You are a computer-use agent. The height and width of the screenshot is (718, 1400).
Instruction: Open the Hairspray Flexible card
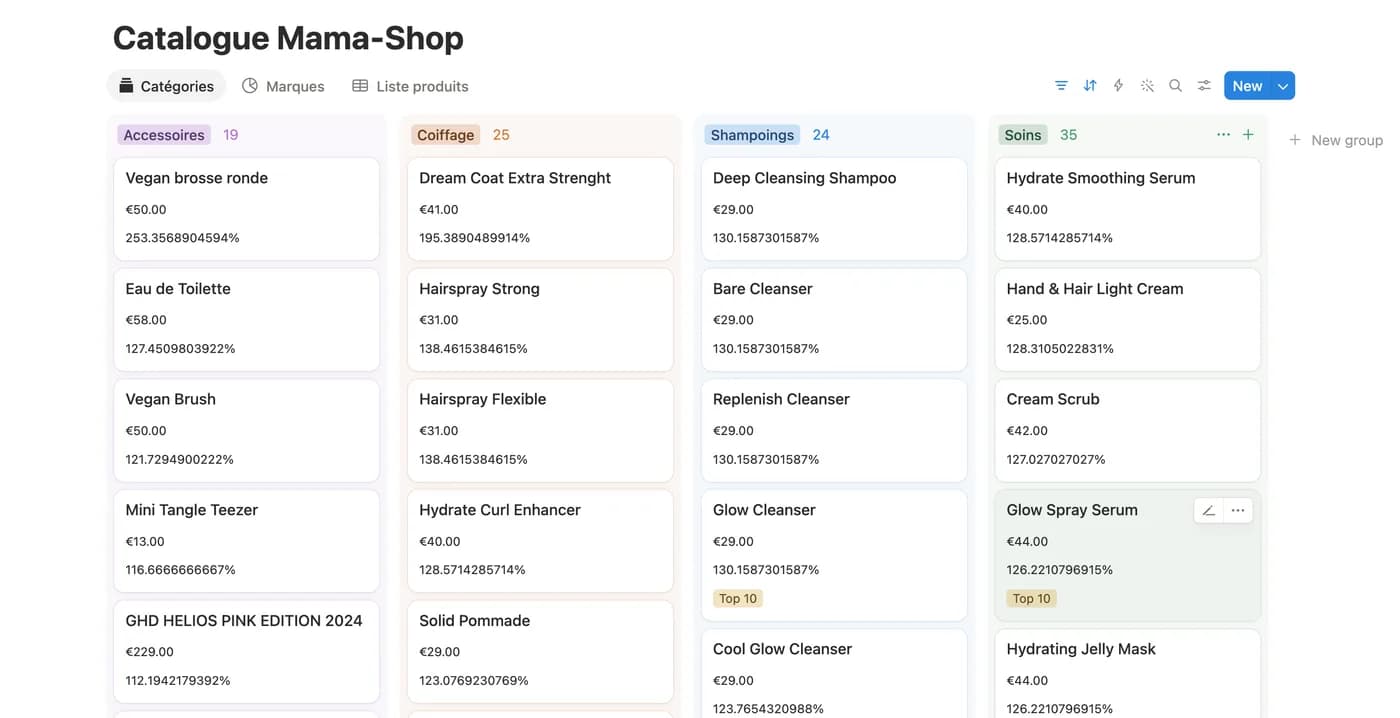click(x=540, y=430)
